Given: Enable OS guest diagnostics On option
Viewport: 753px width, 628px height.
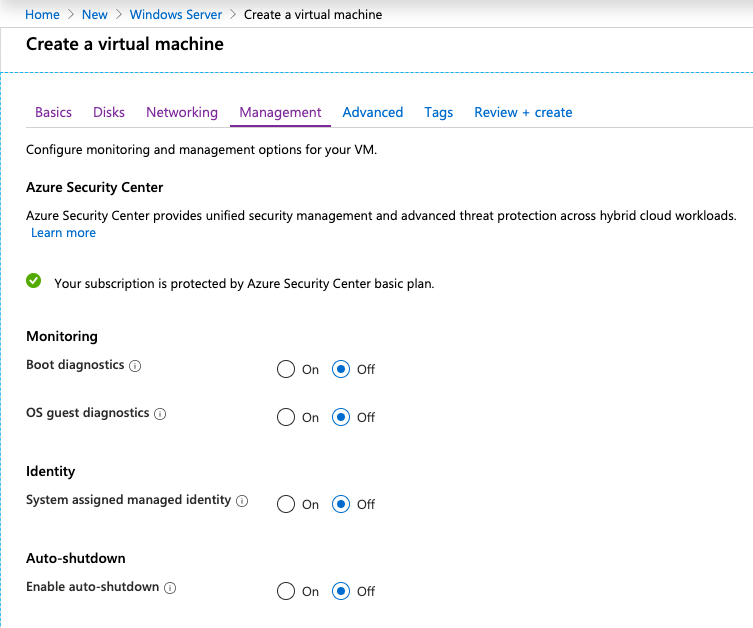Looking at the screenshot, I should 286,417.
